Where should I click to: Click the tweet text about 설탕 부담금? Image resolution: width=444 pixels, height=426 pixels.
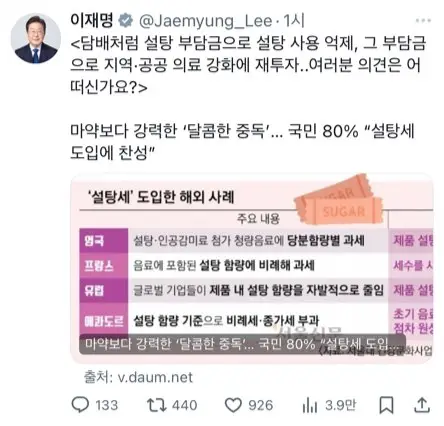[x=248, y=65]
